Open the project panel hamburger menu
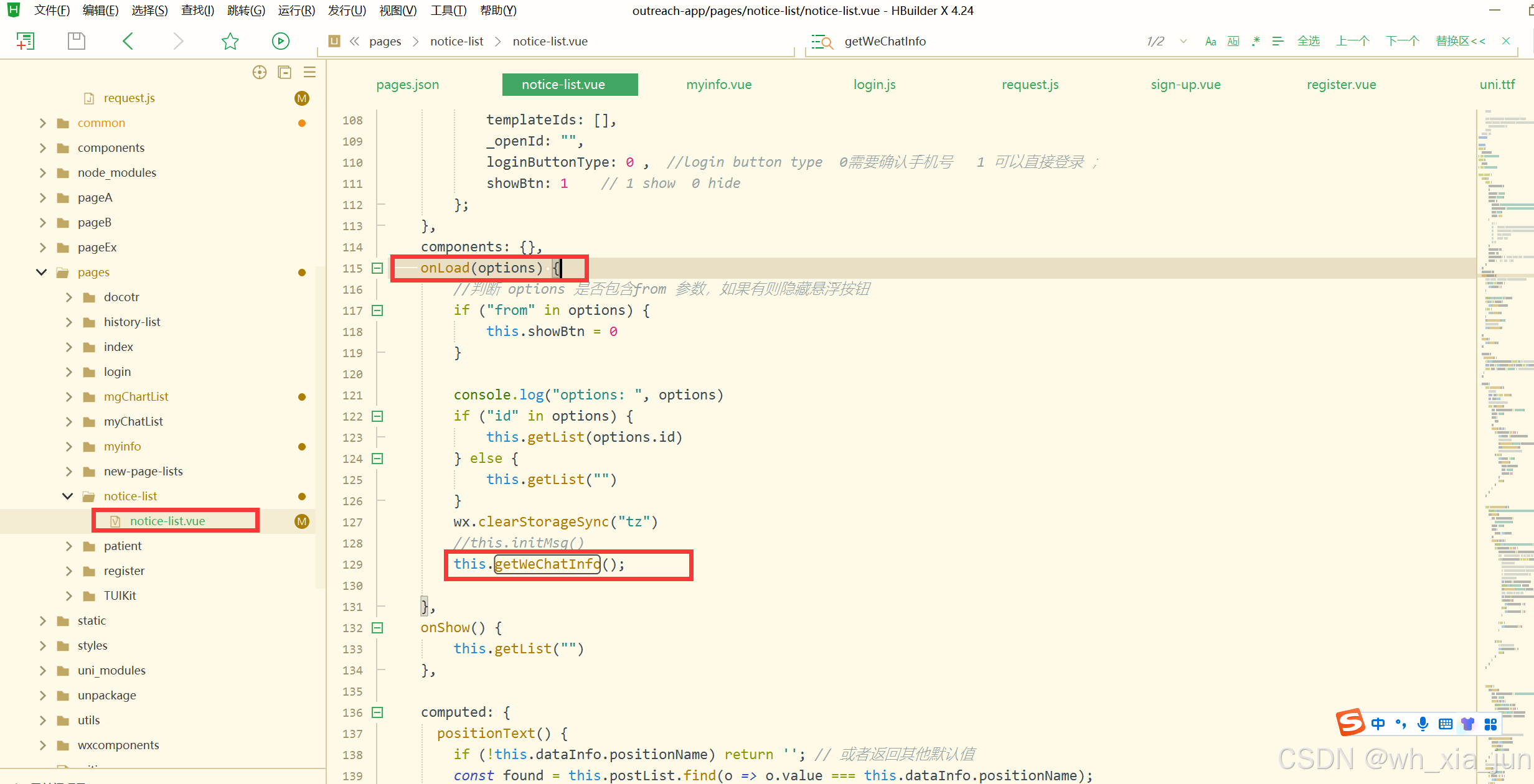 click(309, 72)
